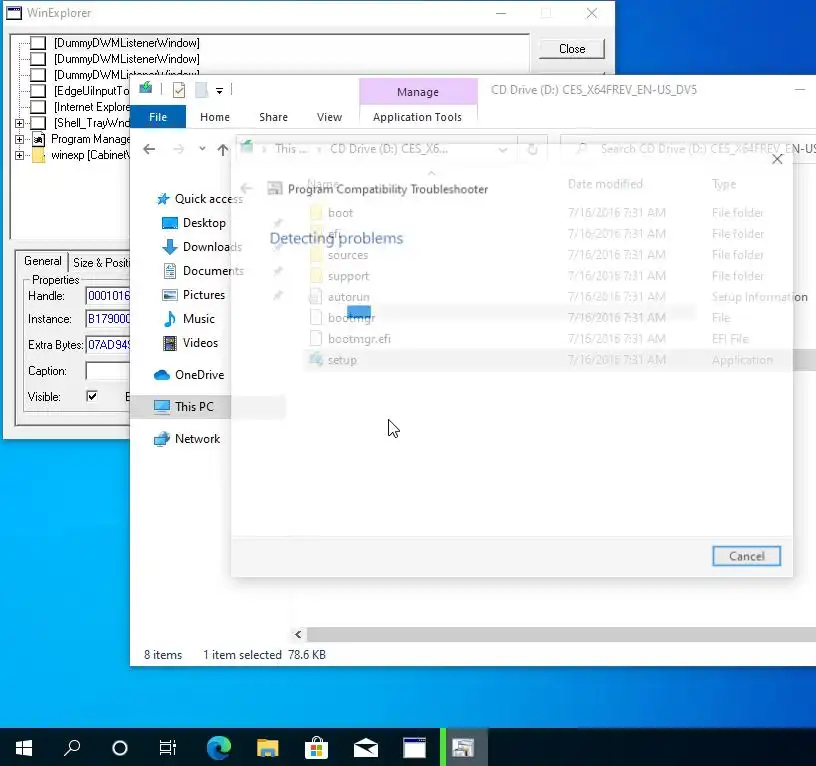
Task: Toggle the Visible checkbox in Properties
Action: [92, 396]
